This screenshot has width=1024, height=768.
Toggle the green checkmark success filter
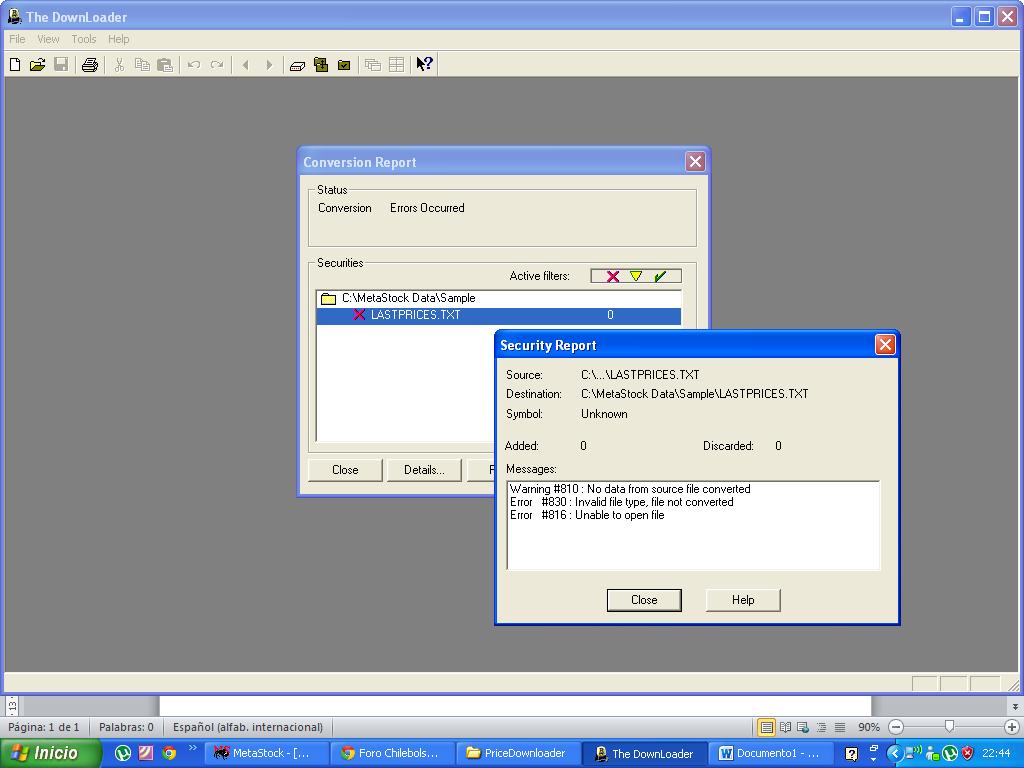pyautogui.click(x=660, y=276)
